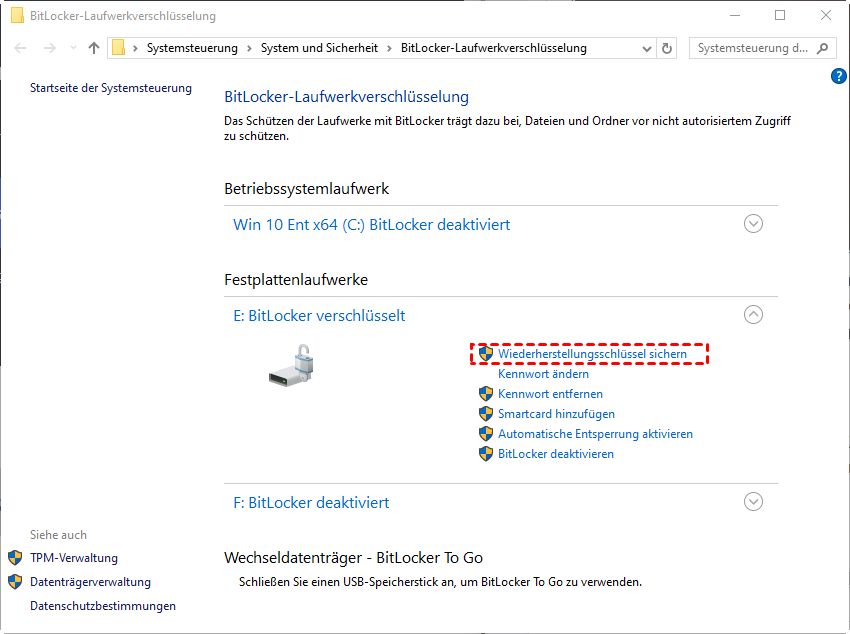Click the search magnifier icon
The height and width of the screenshot is (634, 850).
822,48
